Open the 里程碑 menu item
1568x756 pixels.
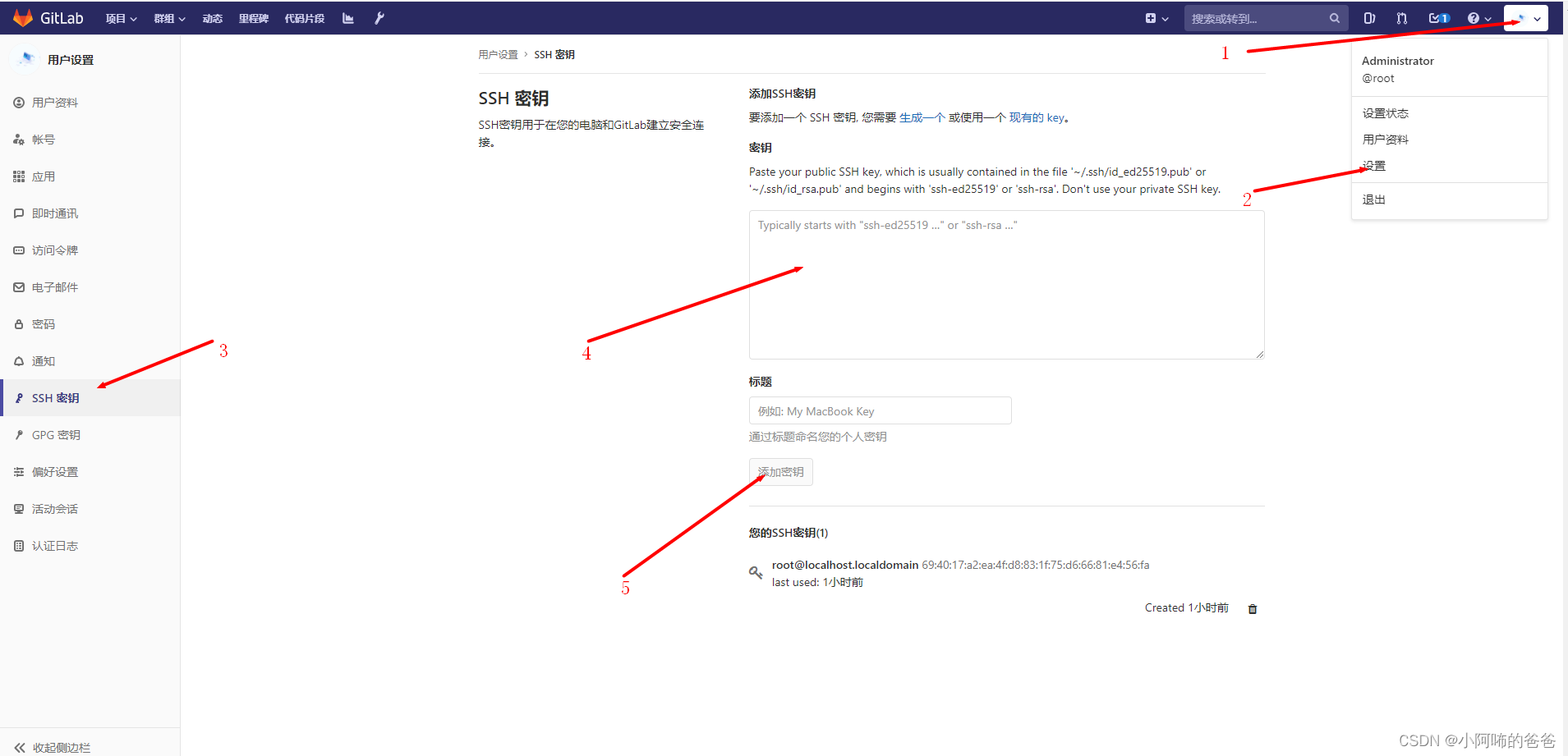pos(254,18)
